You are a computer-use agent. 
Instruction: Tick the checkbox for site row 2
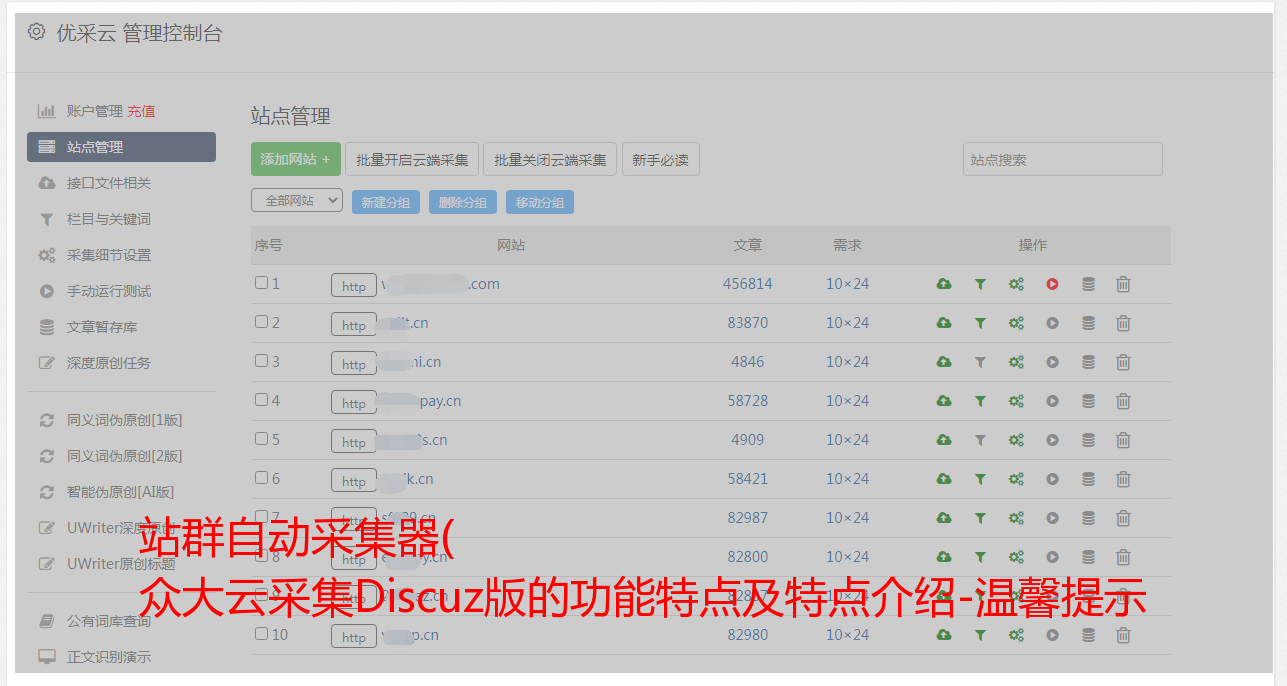(x=261, y=322)
